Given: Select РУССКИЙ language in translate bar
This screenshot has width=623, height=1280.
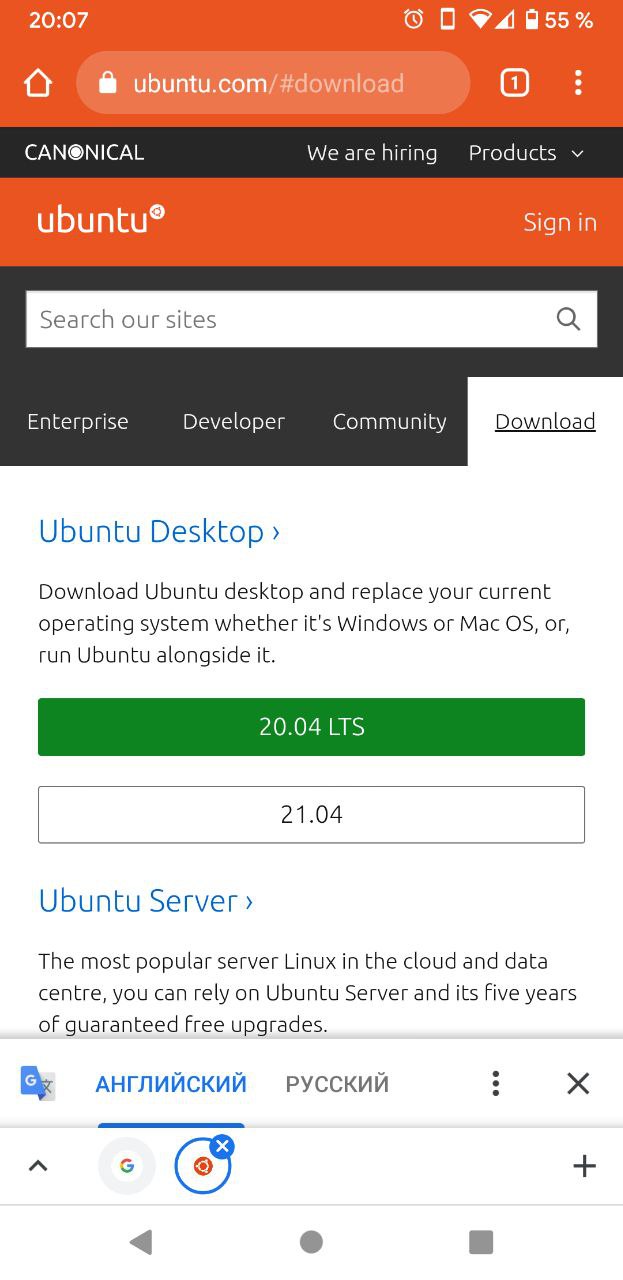Looking at the screenshot, I should 337,1084.
